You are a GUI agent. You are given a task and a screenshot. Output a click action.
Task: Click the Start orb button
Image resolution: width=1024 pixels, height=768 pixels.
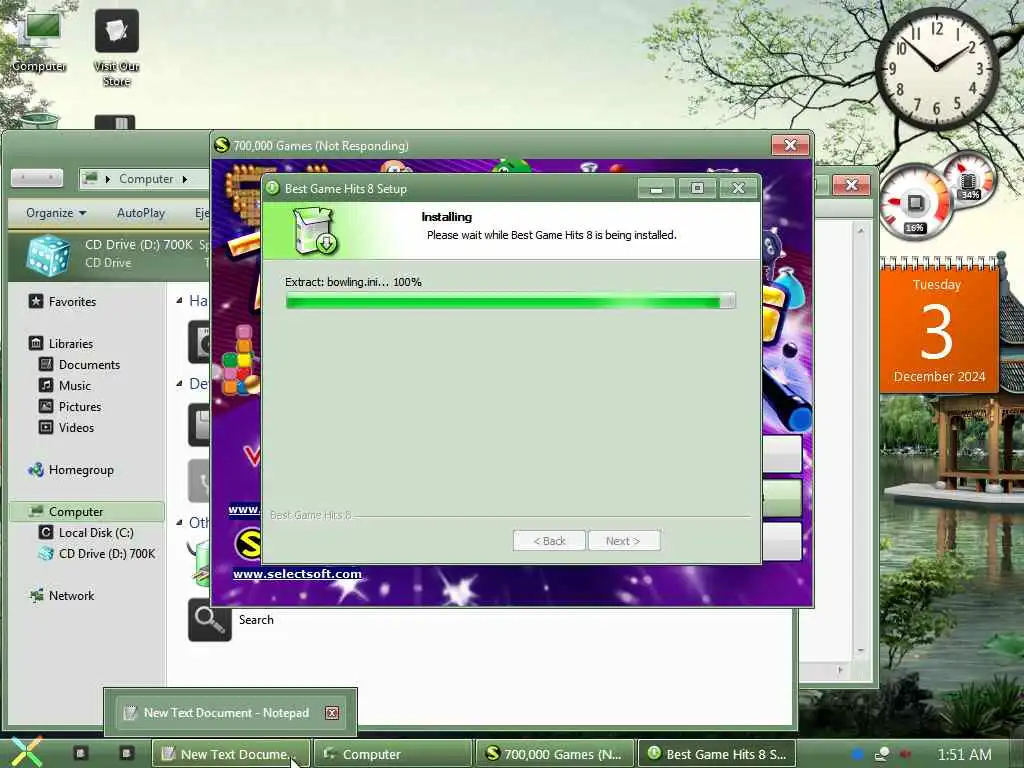[25, 752]
